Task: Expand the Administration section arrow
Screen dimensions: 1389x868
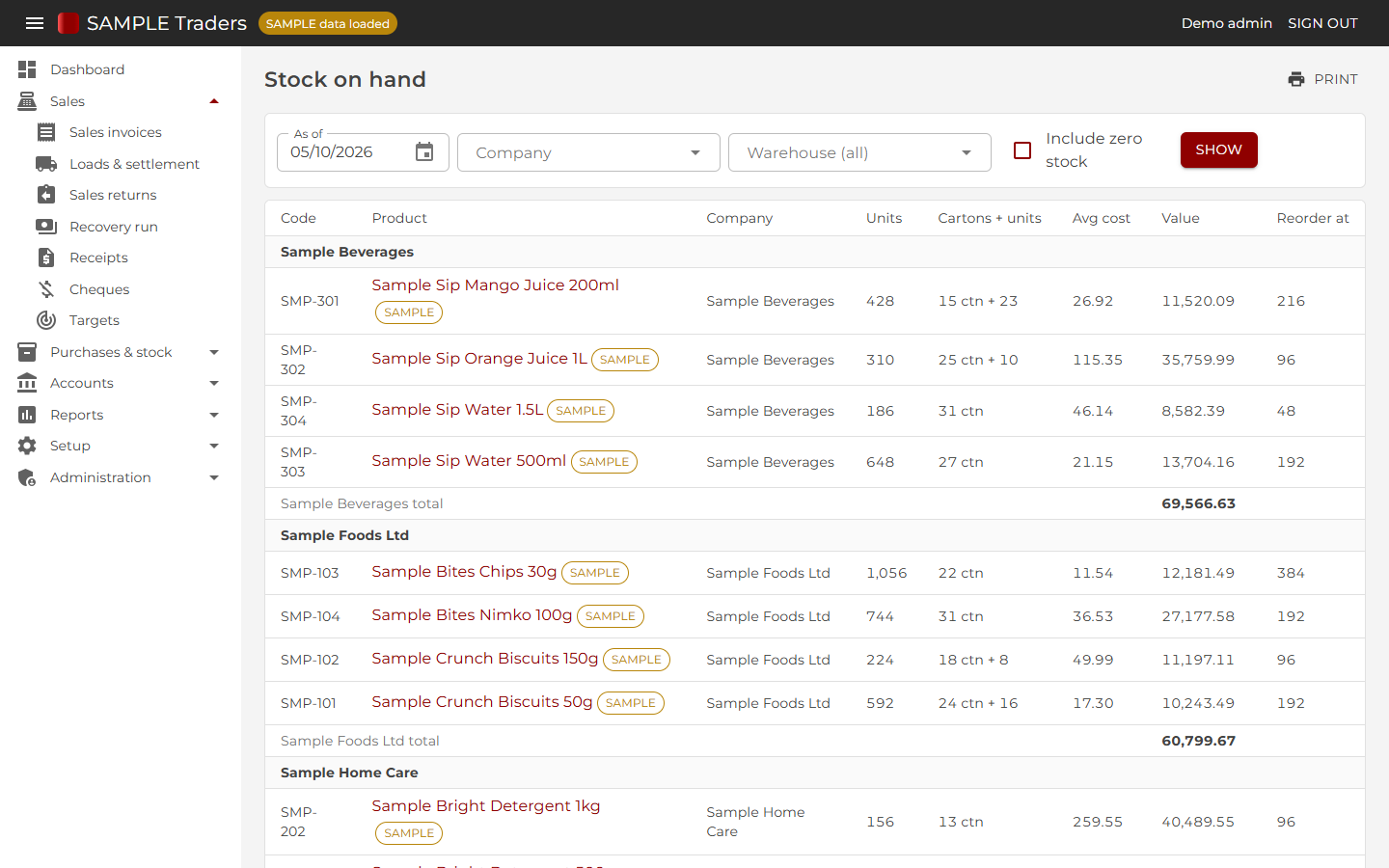Action: click(x=214, y=477)
